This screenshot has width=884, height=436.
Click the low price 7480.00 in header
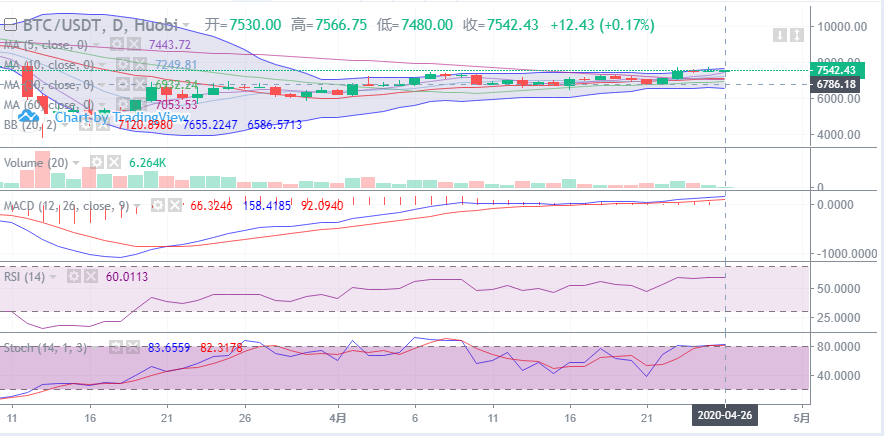426,25
